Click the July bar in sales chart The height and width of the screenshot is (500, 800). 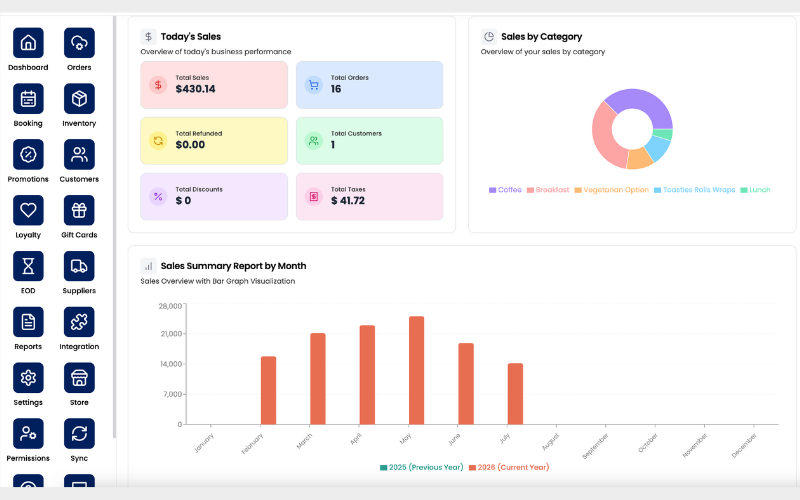(x=515, y=394)
